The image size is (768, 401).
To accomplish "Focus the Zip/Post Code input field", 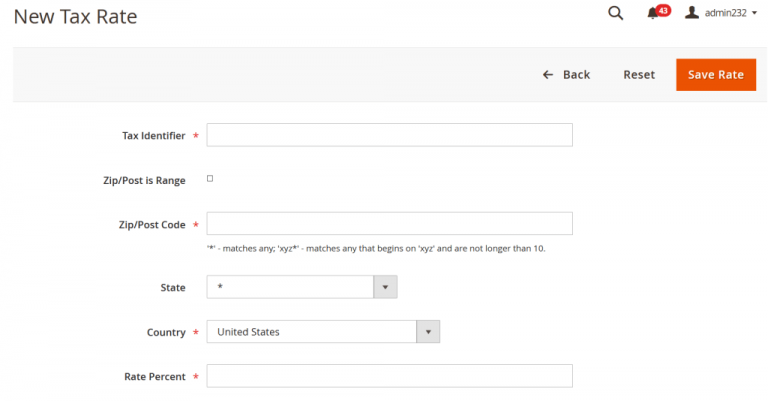I will tap(389, 224).
